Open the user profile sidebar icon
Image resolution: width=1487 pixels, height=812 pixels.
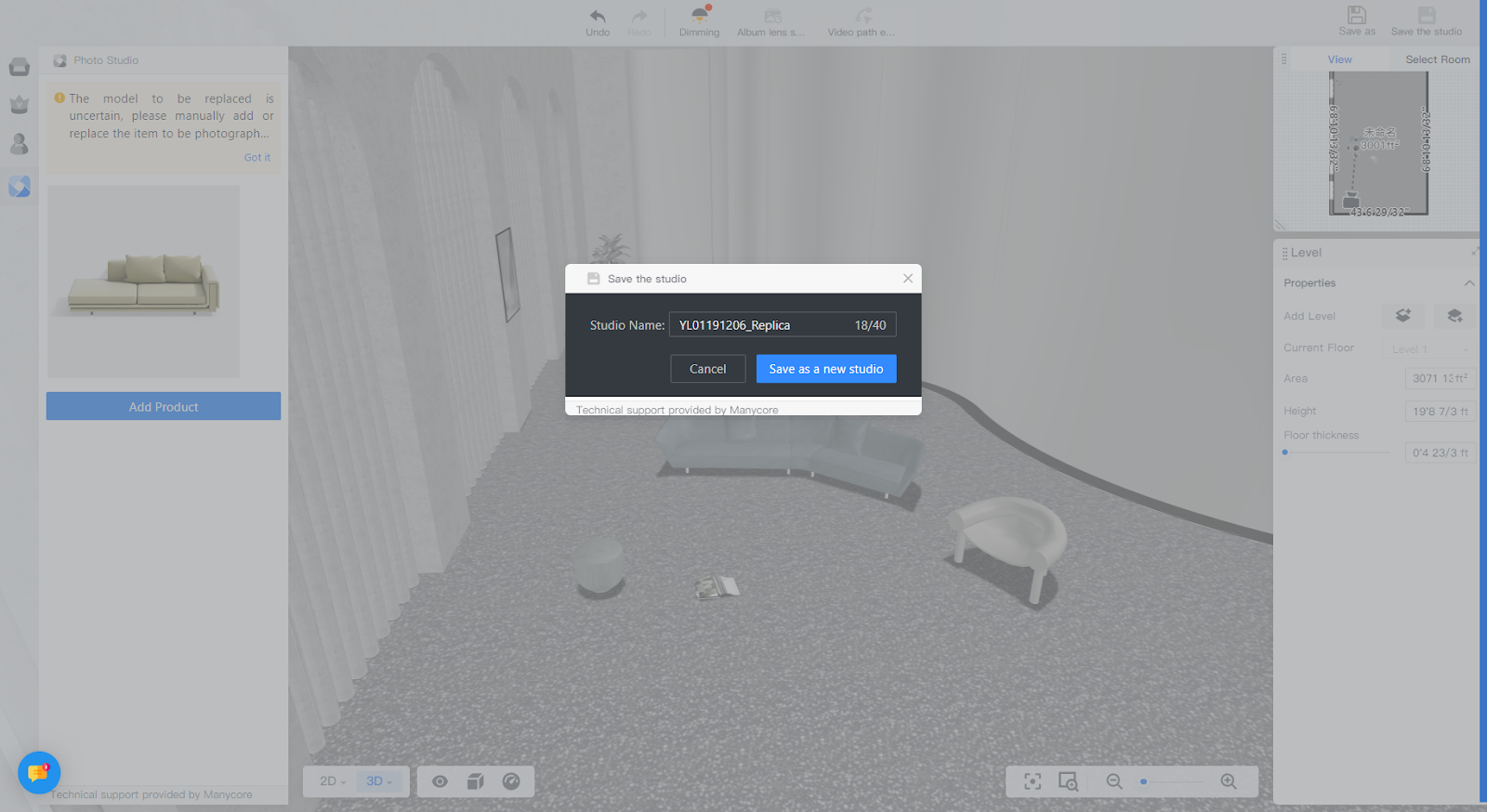20,144
